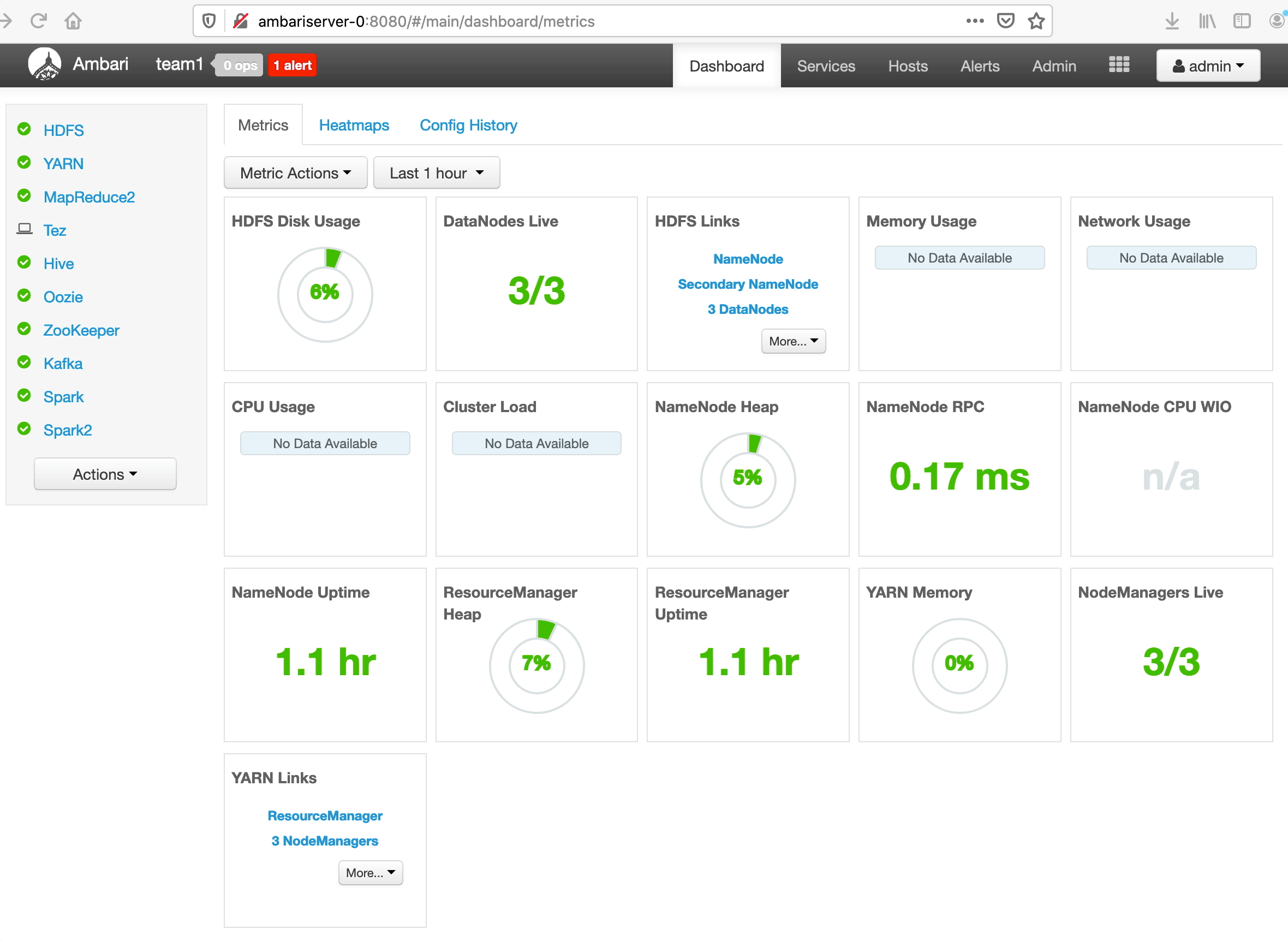Open the Last 1 hour dropdown

tap(436, 173)
